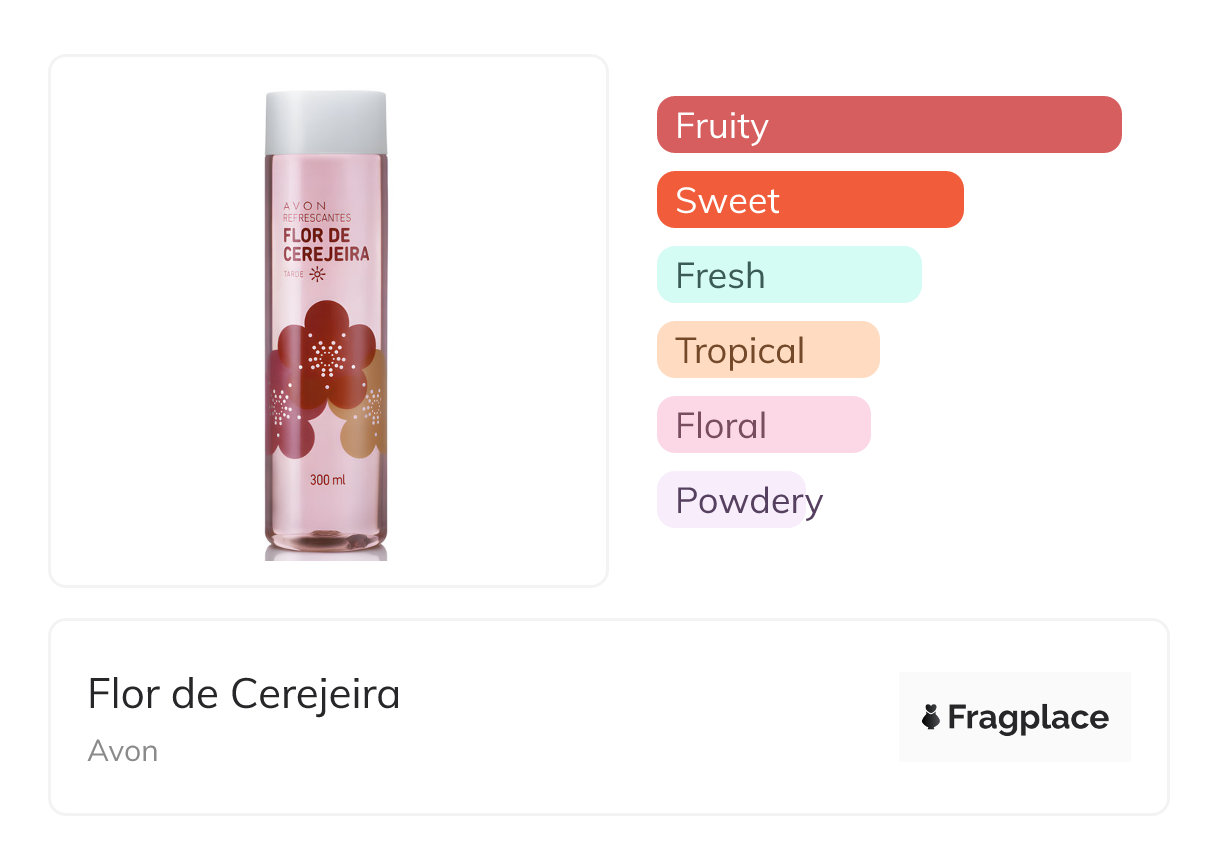Click the white bottle cap
Screen dimensions: 1218x864
[x=326, y=122]
